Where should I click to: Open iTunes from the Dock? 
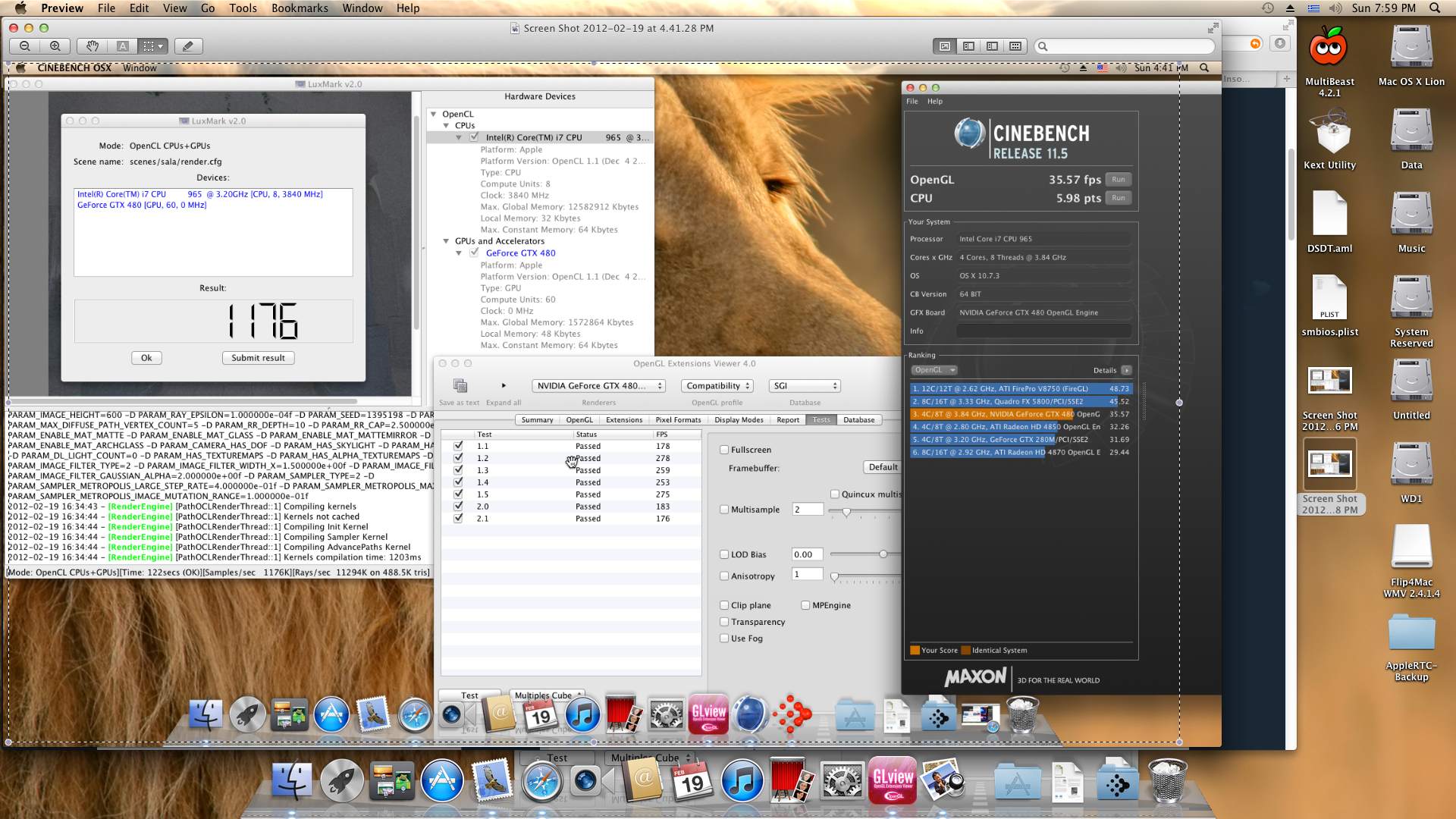click(x=742, y=780)
